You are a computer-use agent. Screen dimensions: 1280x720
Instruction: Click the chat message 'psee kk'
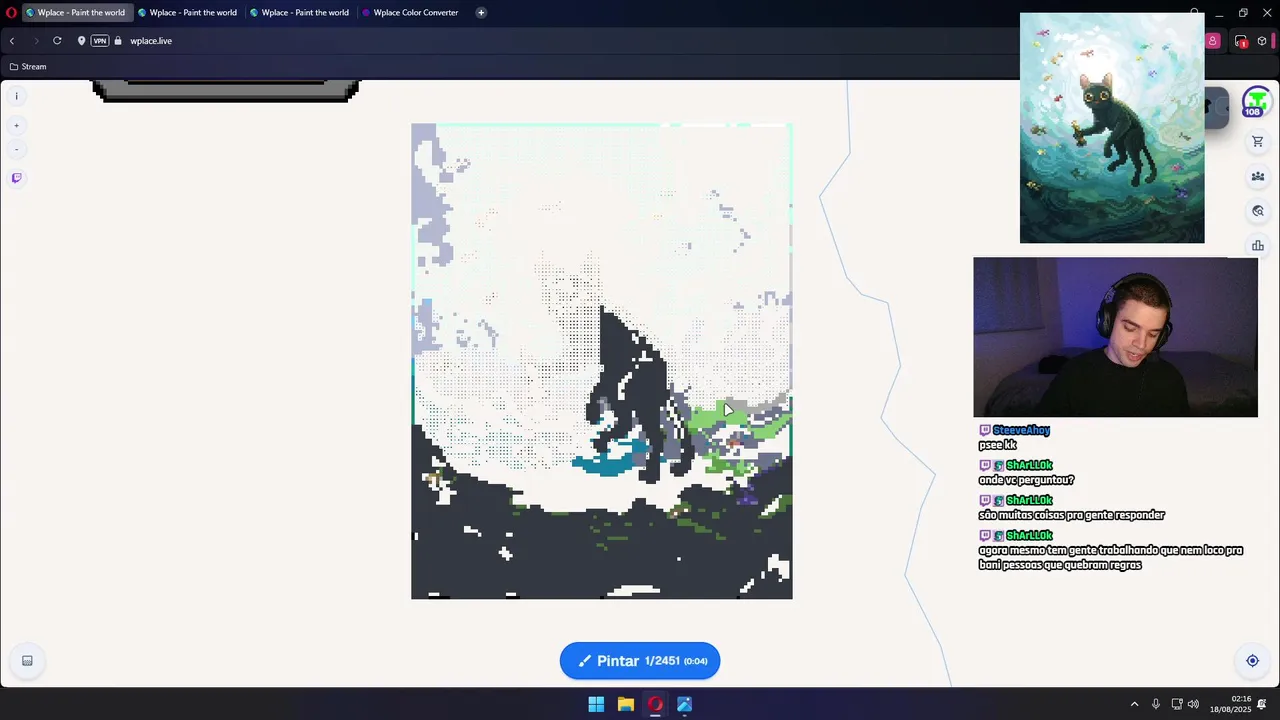(997, 445)
